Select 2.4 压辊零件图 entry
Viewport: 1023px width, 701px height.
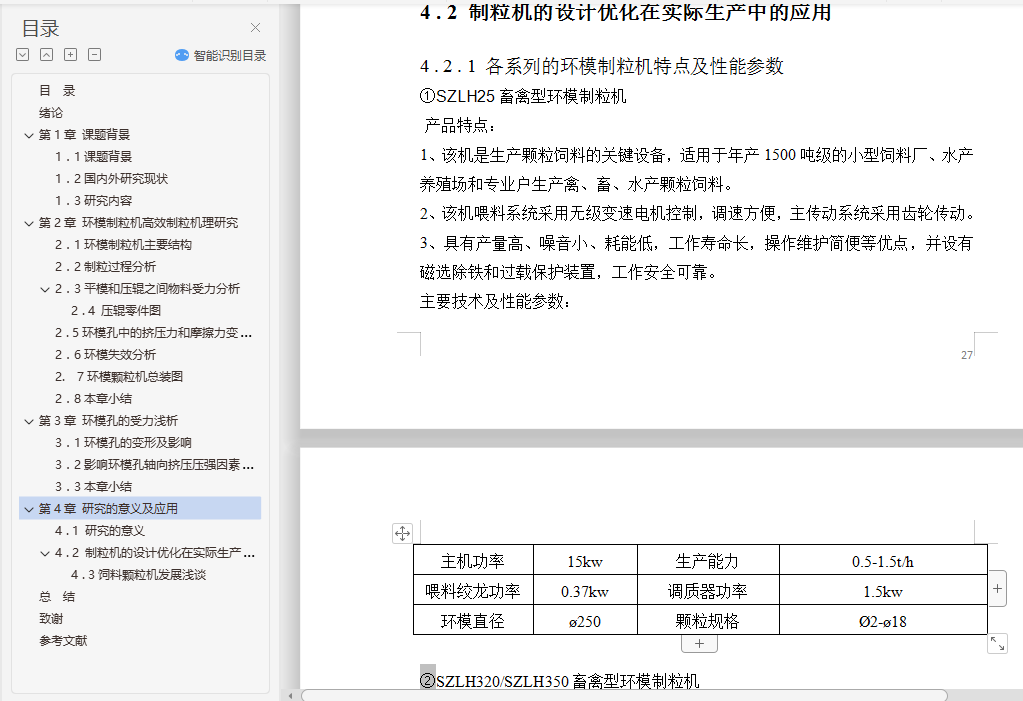pos(116,311)
